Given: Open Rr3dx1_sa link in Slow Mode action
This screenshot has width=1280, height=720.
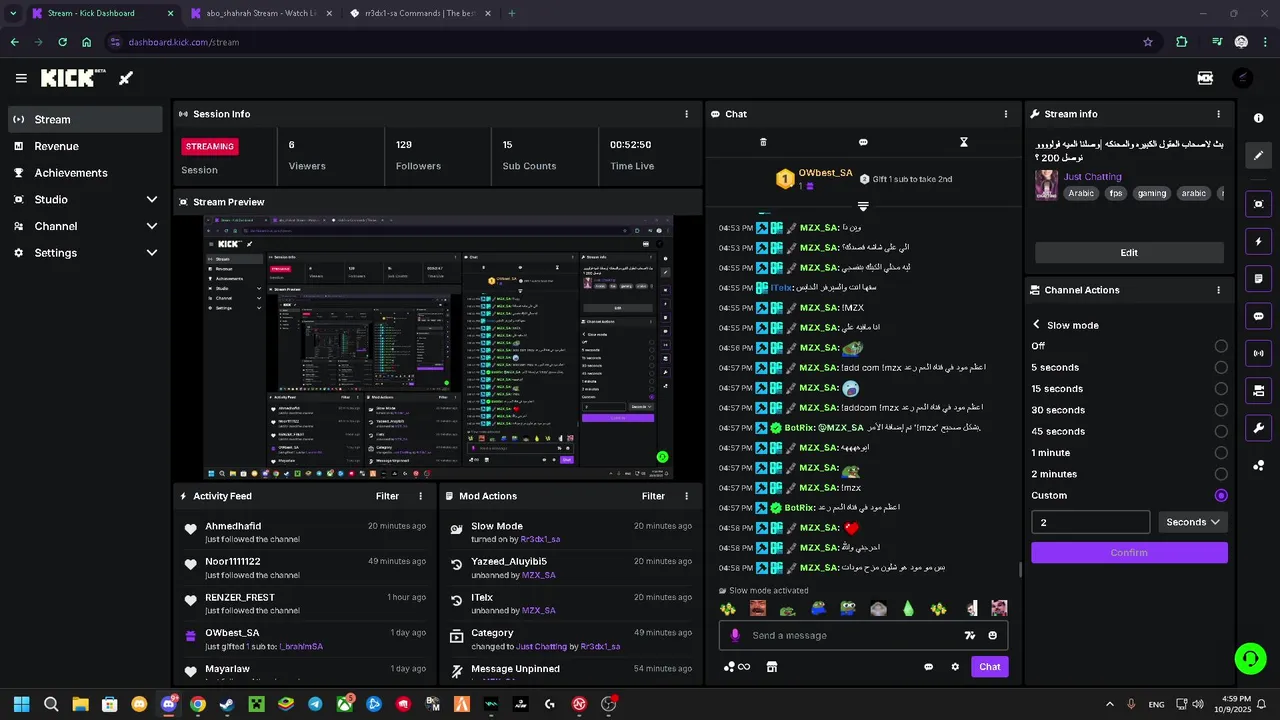Looking at the screenshot, I should (540, 539).
